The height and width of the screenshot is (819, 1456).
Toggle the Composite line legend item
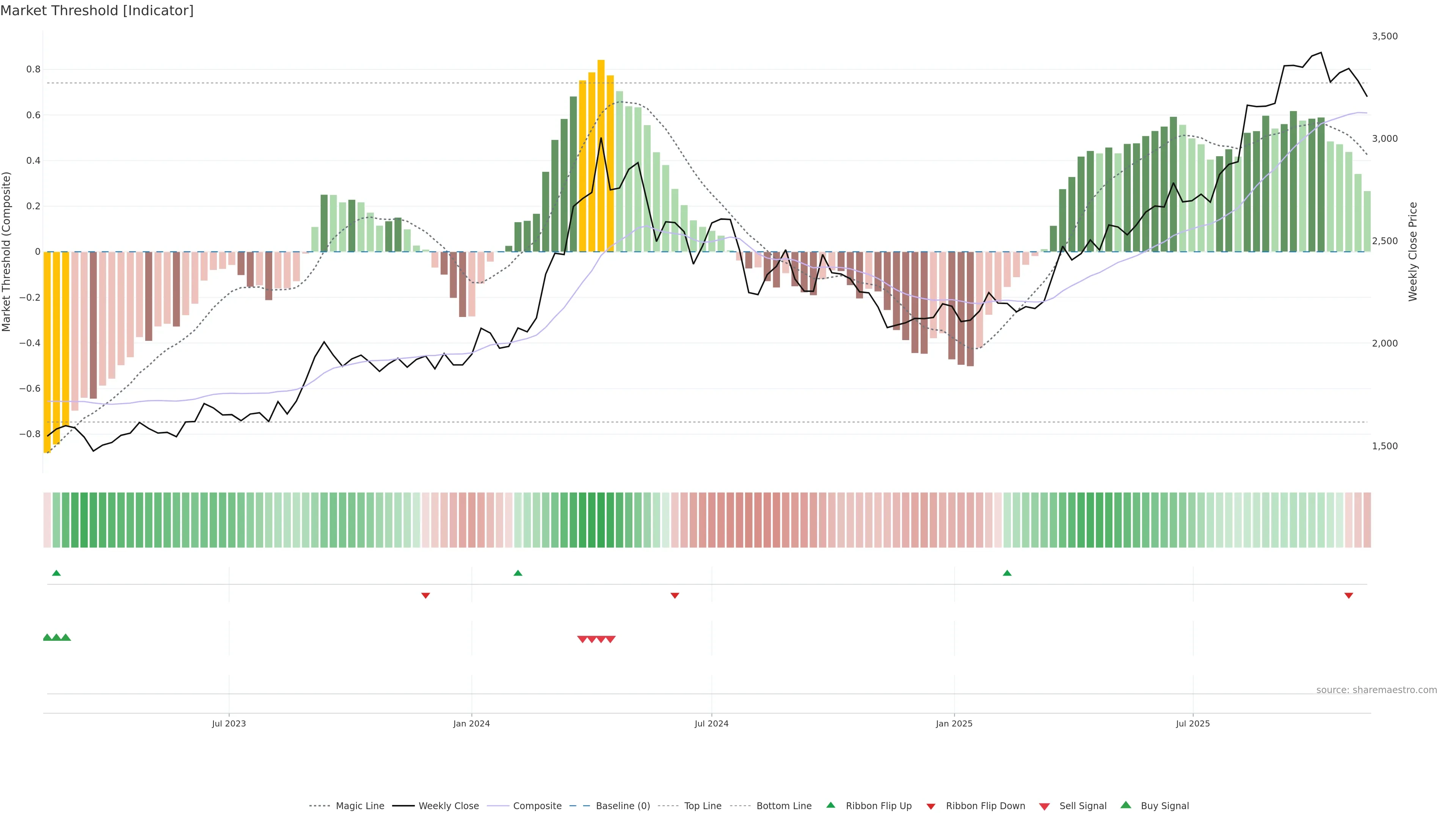(x=537, y=805)
